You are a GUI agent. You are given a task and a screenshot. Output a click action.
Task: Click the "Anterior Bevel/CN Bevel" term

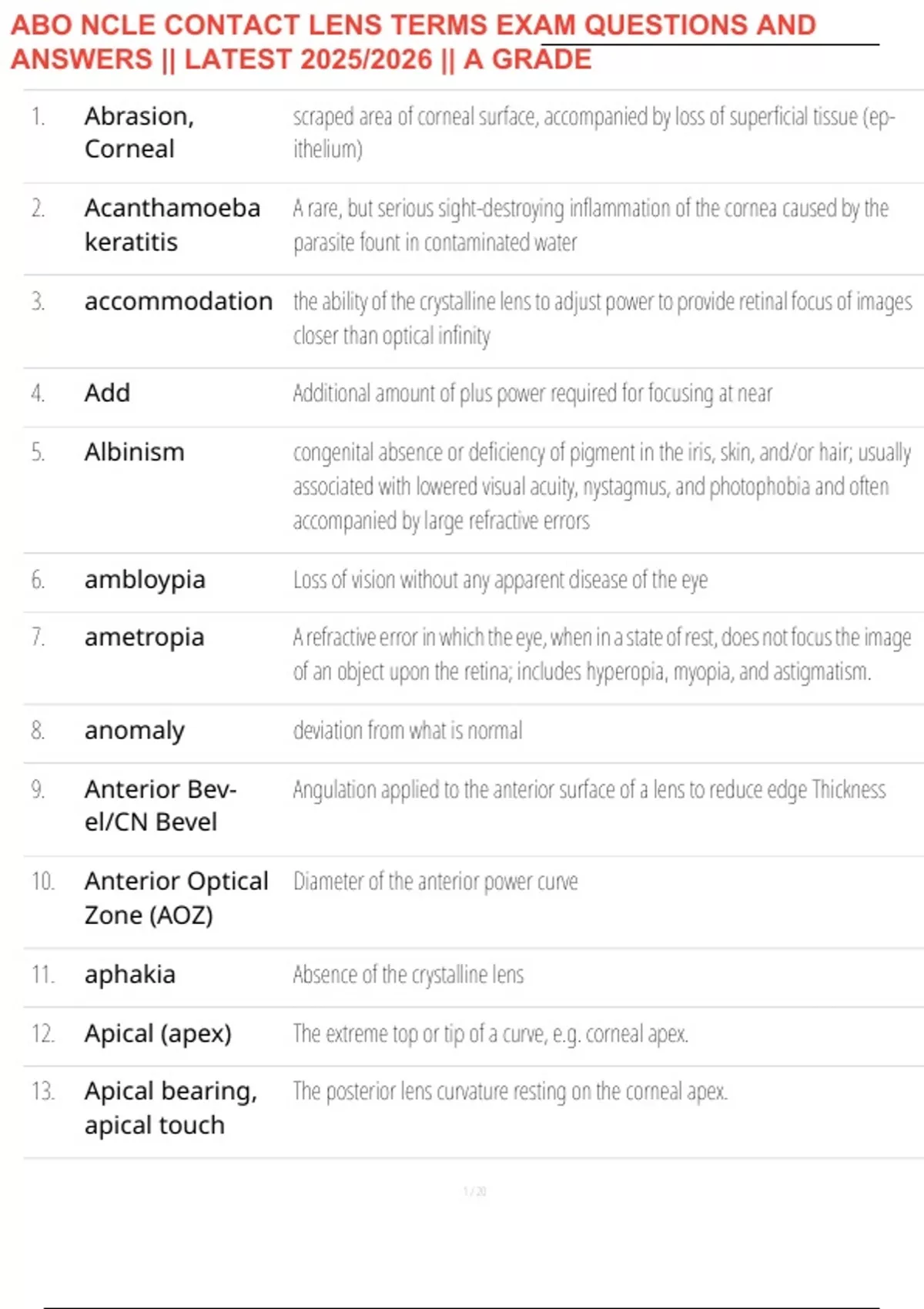point(160,805)
